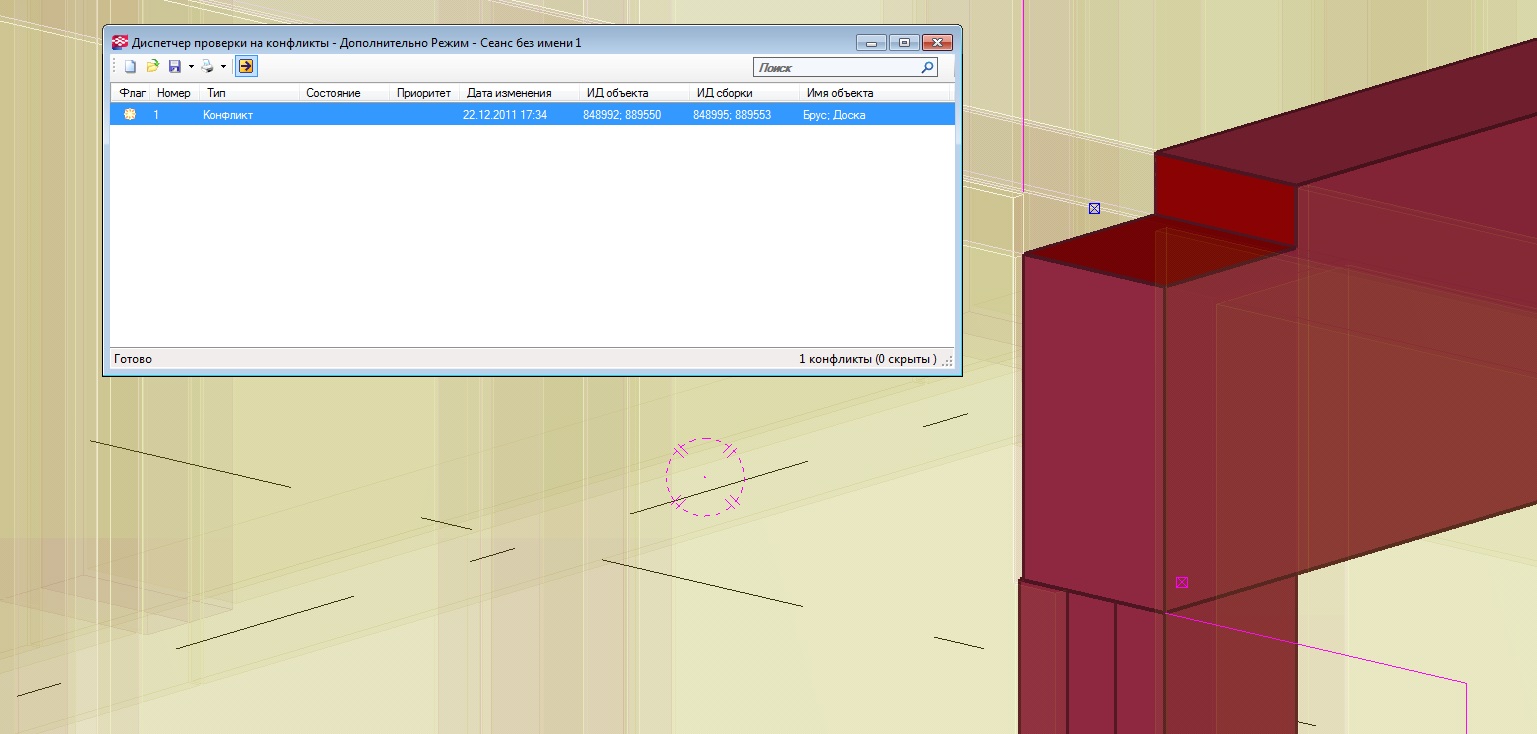Close the clash check manager window
The width and height of the screenshot is (1537, 734).
tap(936, 43)
